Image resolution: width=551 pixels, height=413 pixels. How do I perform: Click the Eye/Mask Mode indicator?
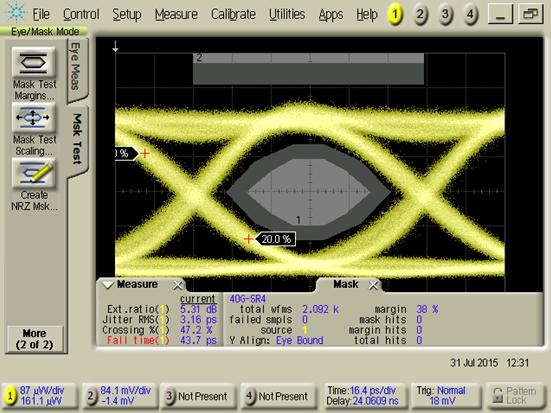pos(44,32)
